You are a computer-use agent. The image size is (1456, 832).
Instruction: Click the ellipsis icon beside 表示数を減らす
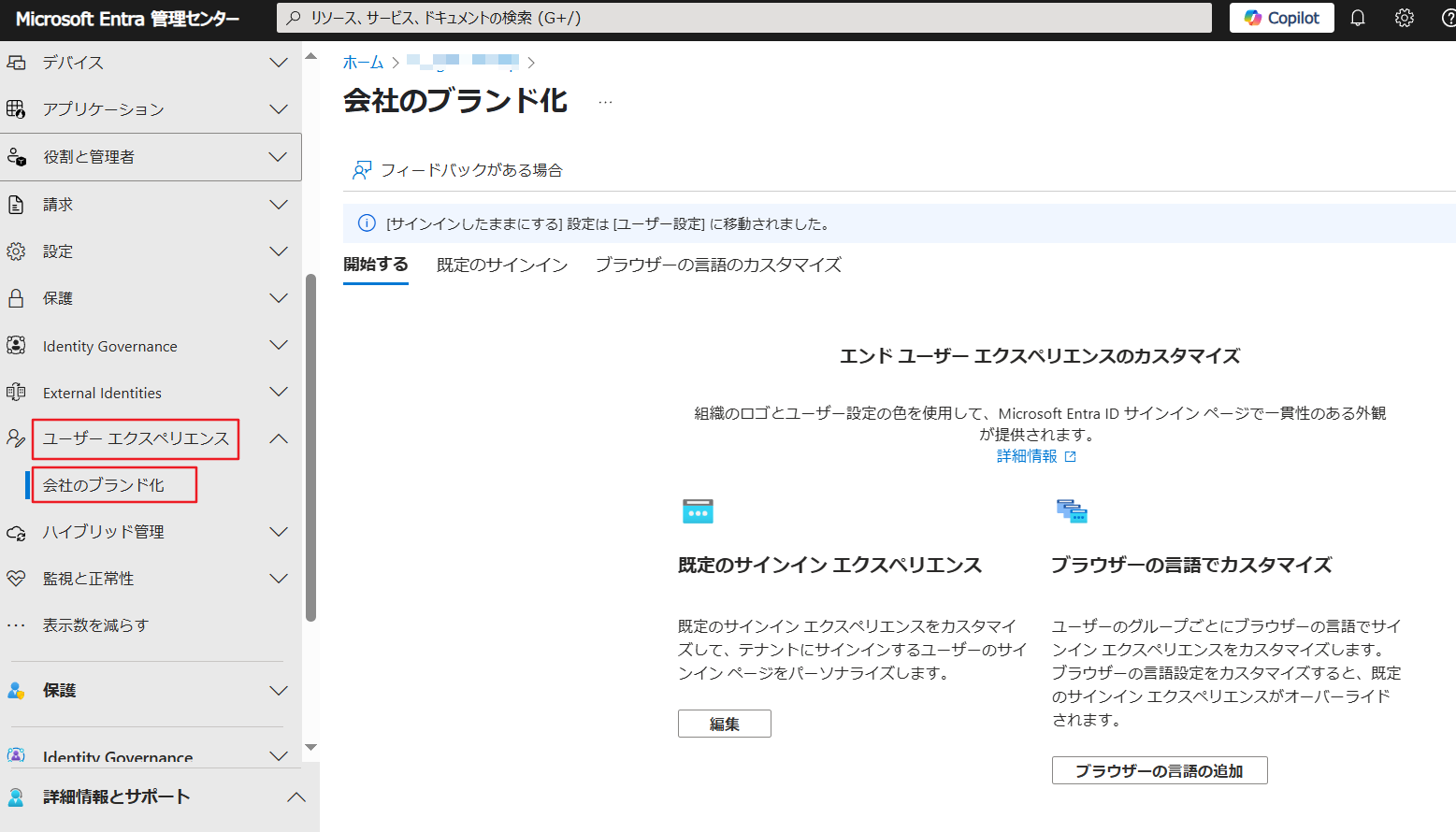16,625
